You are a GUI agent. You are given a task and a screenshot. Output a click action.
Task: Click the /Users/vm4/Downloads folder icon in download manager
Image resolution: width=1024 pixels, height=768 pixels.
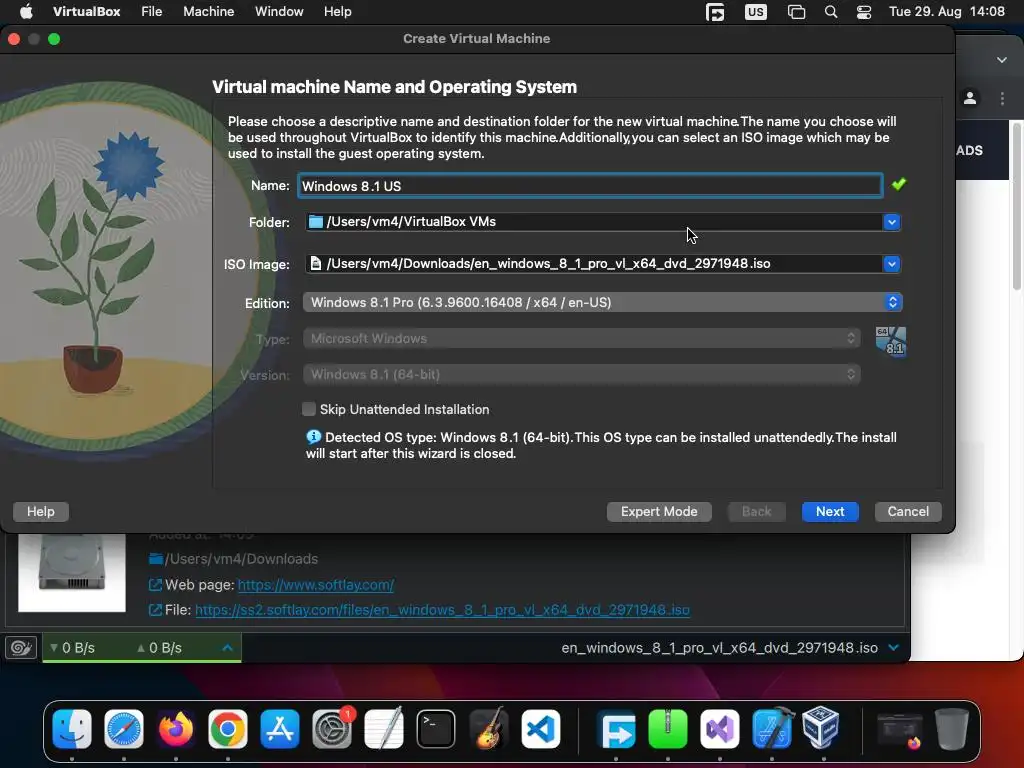(155, 558)
